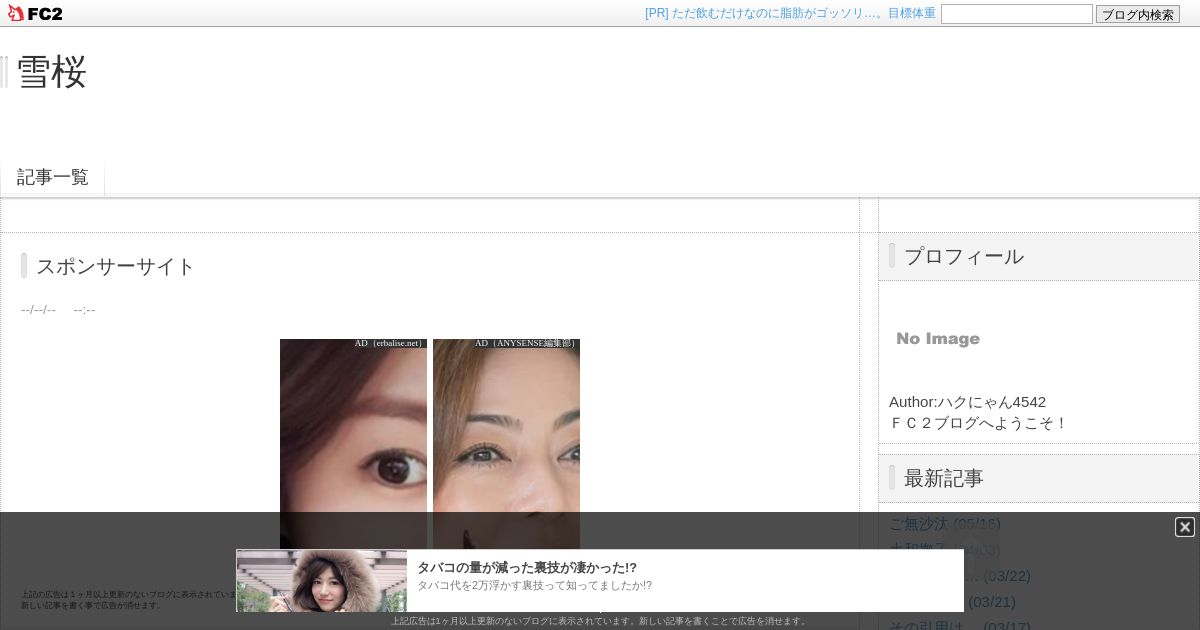Click the ブログ内検索 button
The image size is (1200, 630).
coord(1138,14)
